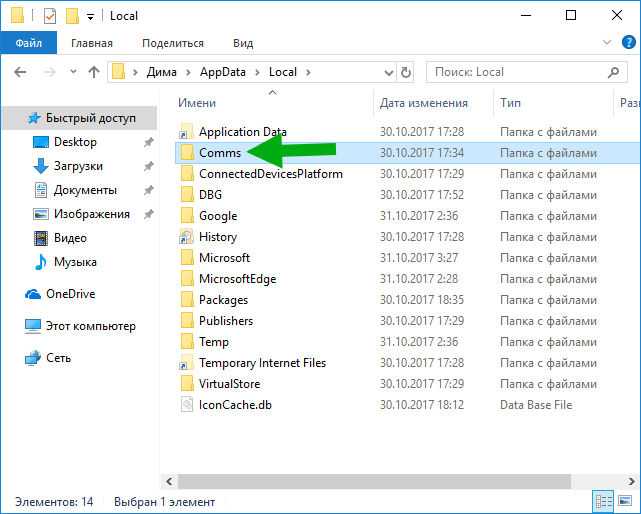The height and width of the screenshot is (514, 641).
Task: Click the New folder icon in quick access toolbar
Action: tap(72, 16)
